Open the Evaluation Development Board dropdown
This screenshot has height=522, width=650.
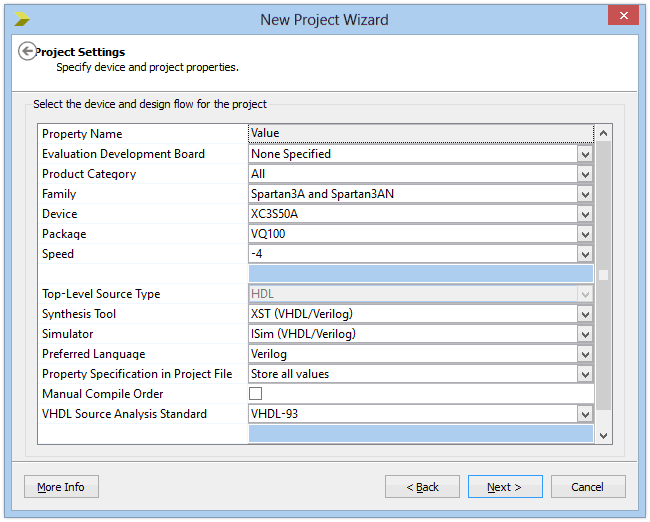click(x=585, y=154)
